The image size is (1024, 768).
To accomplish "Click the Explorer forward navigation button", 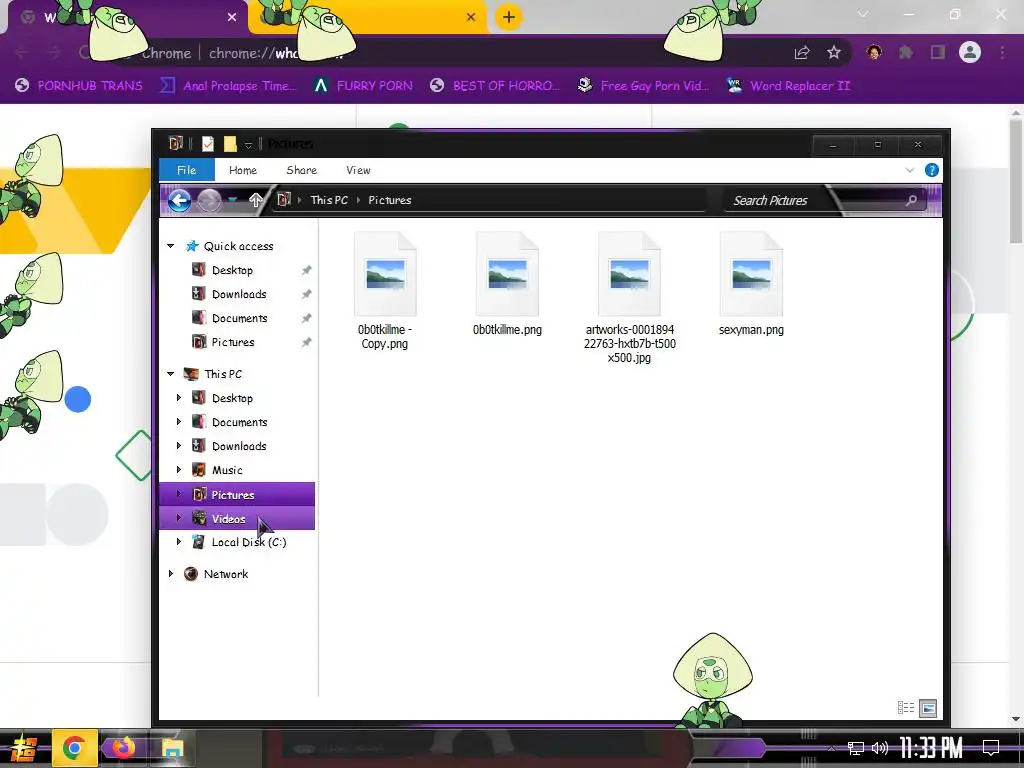I will click(210, 200).
